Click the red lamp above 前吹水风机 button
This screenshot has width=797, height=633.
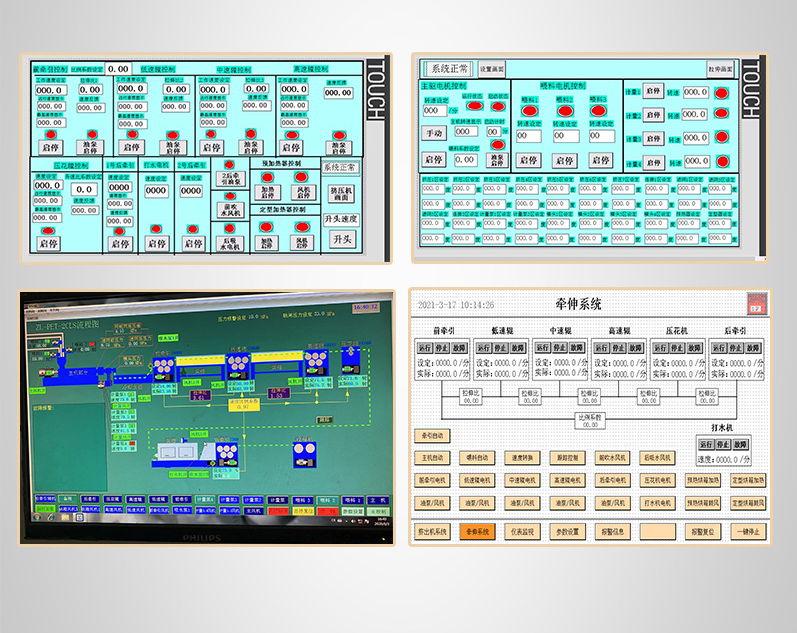231,195
